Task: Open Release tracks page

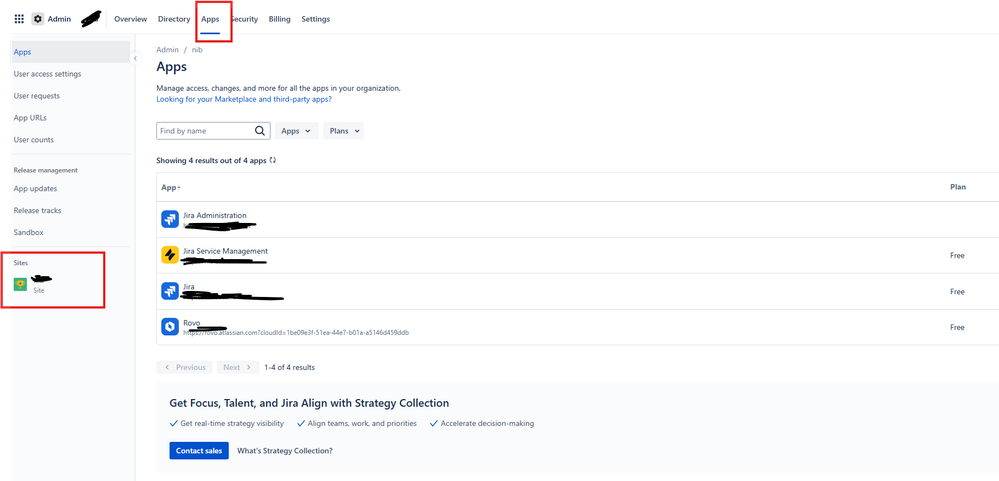Action: click(x=38, y=210)
